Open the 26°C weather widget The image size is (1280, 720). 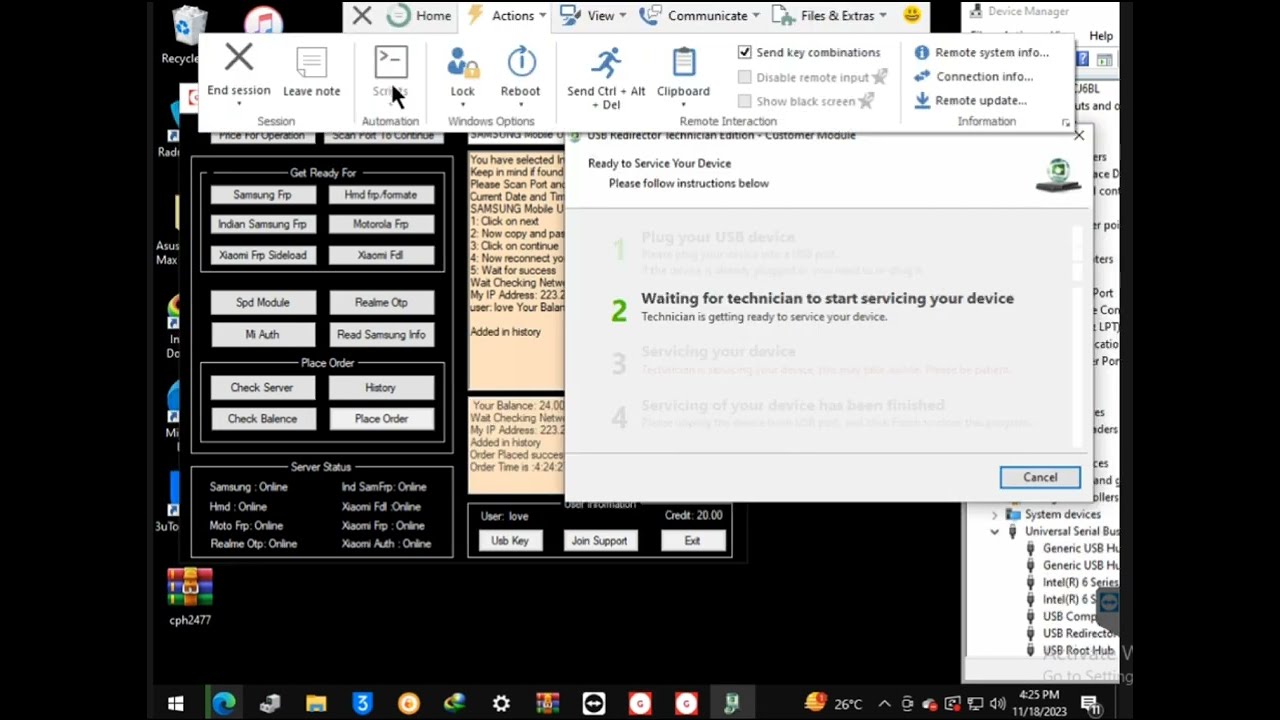point(833,704)
